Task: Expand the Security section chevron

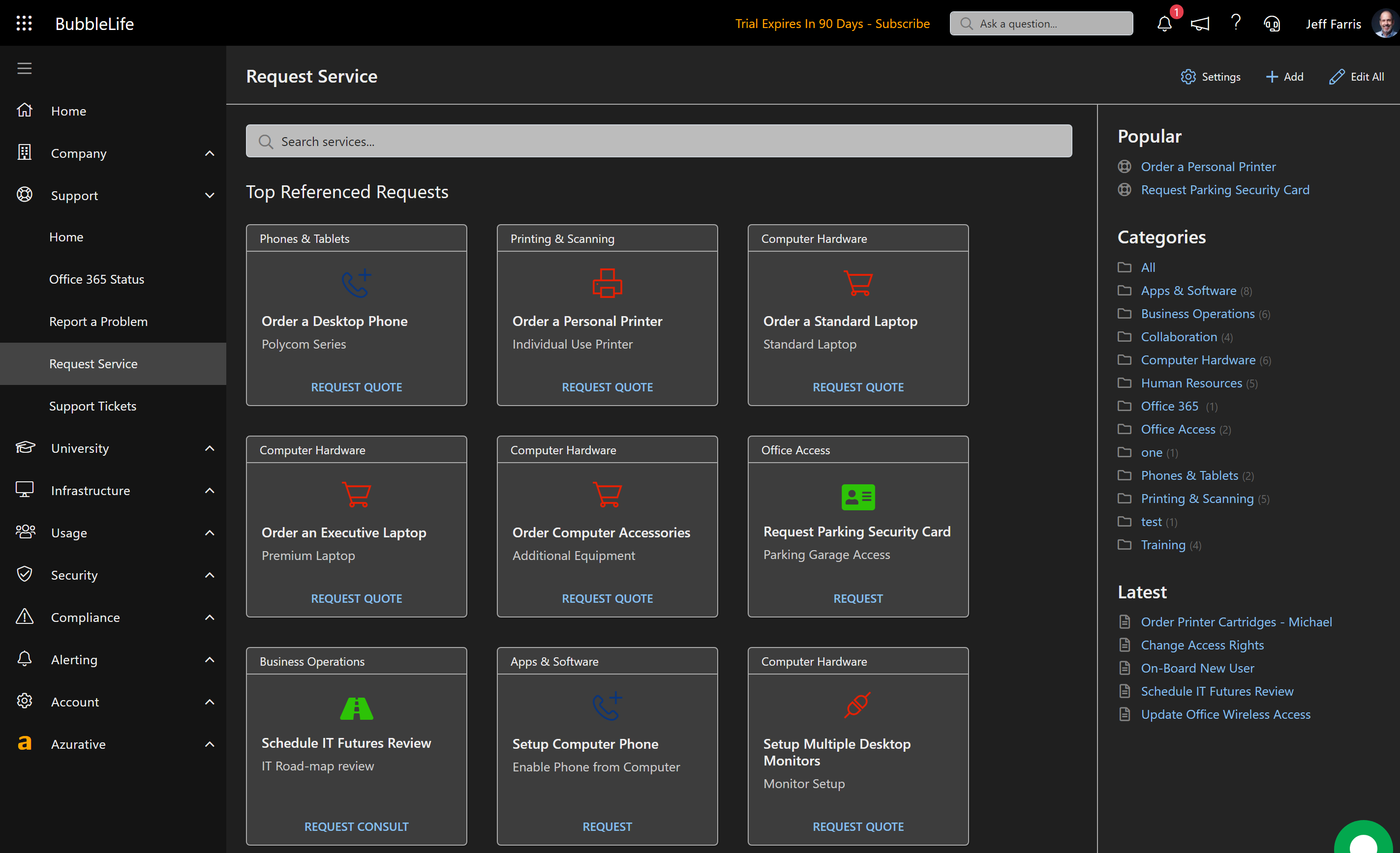Action: 210,575
